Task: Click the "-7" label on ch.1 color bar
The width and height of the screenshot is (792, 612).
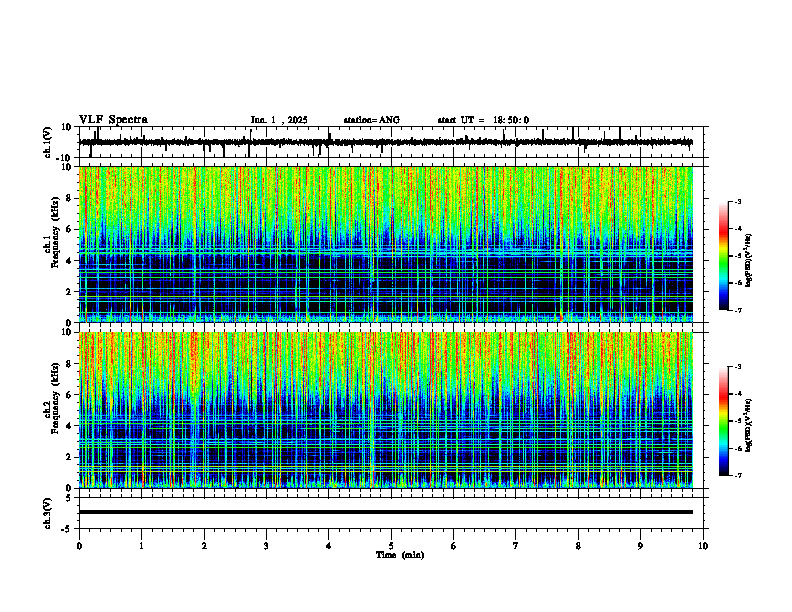Action: pyautogui.click(x=737, y=310)
